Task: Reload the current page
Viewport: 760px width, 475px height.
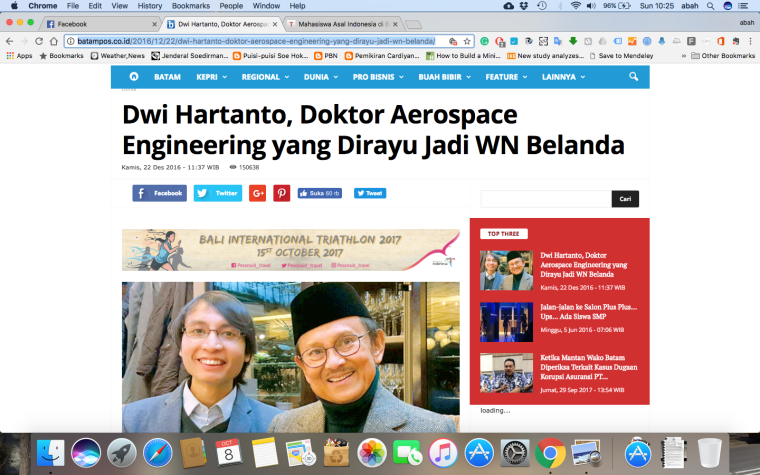Action: click(39, 41)
